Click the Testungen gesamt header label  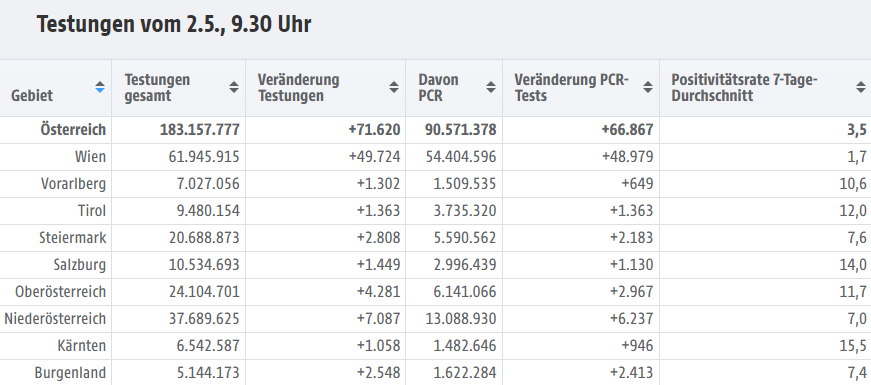coord(157,88)
